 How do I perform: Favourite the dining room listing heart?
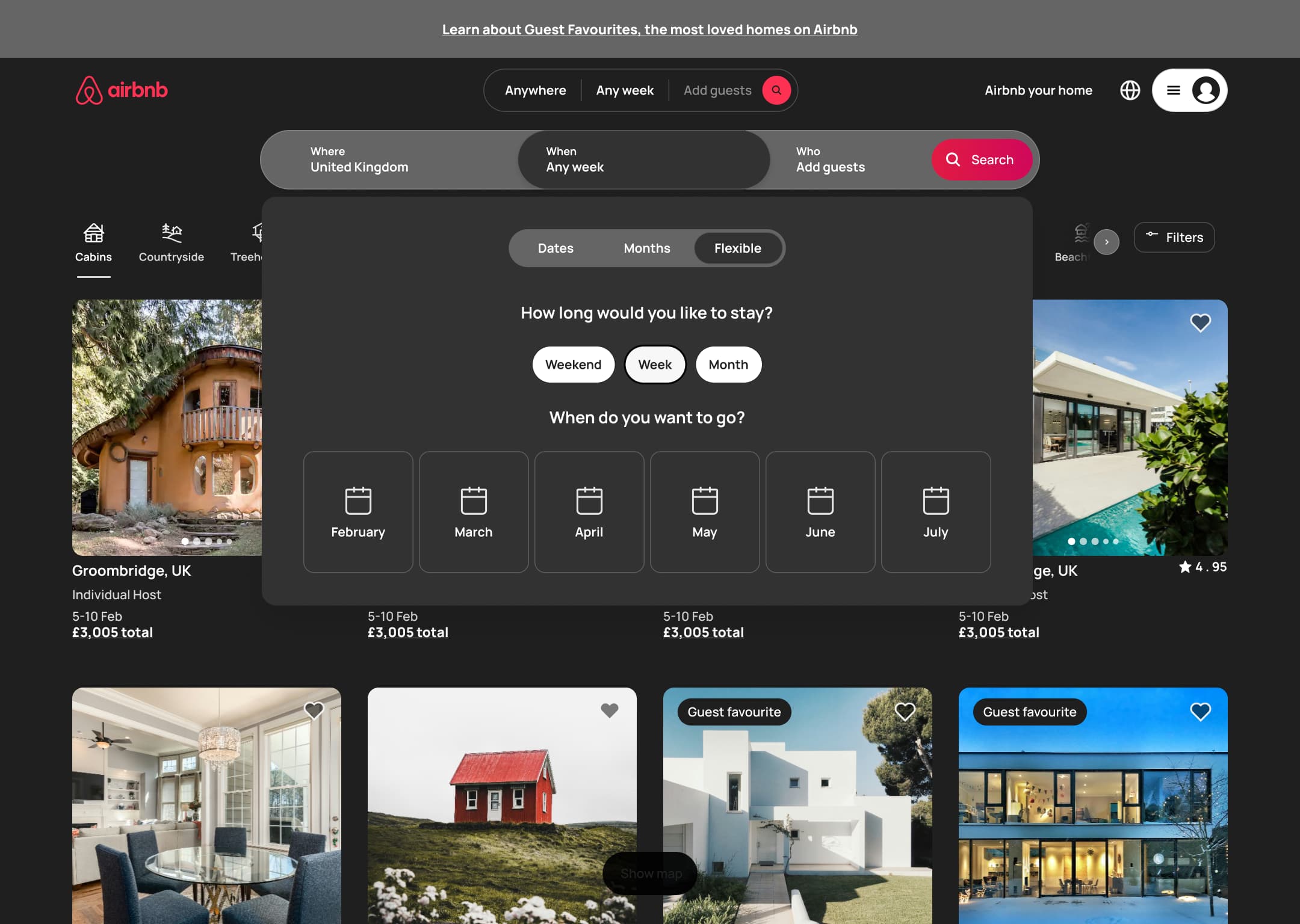click(x=314, y=711)
